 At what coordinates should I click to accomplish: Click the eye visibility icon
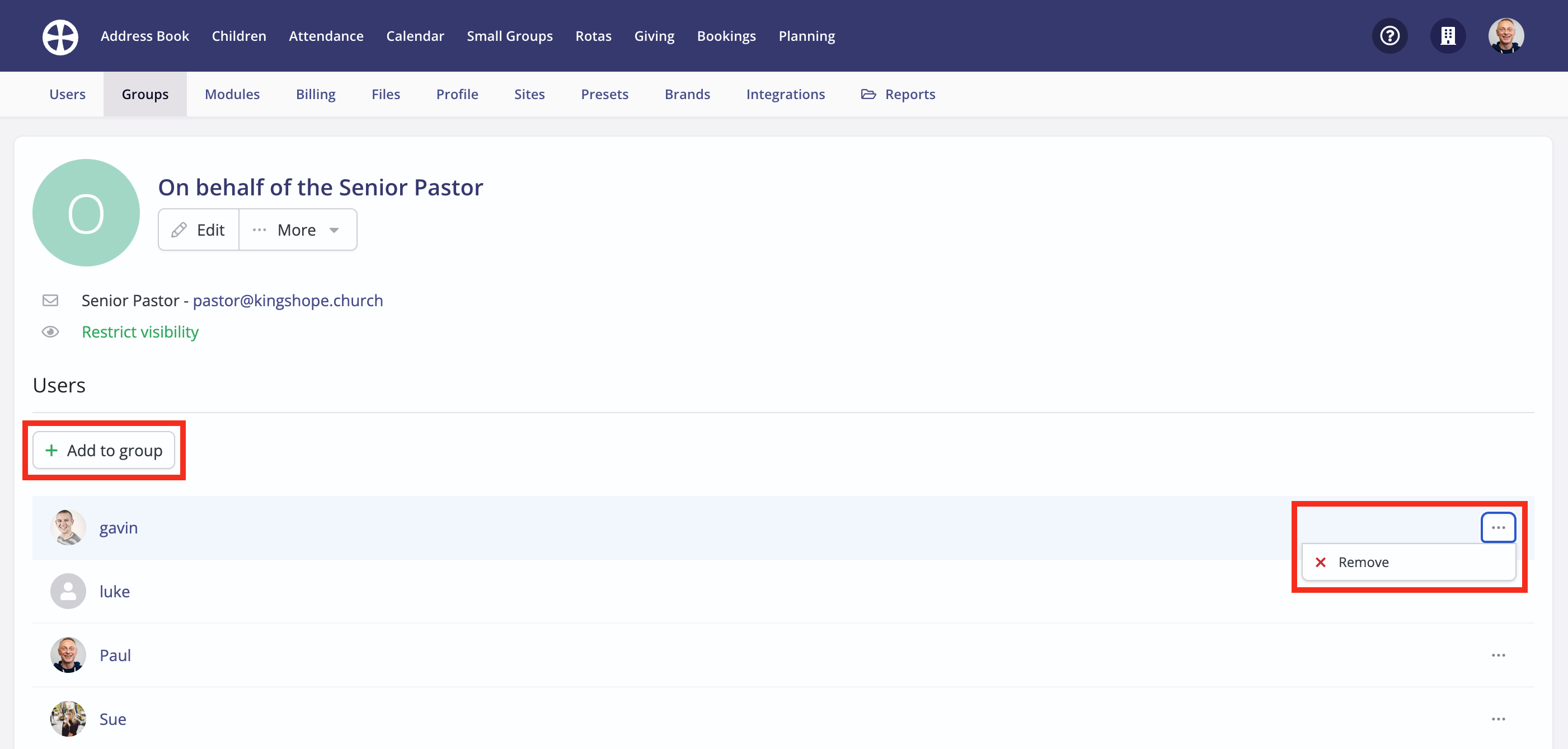[x=50, y=332]
